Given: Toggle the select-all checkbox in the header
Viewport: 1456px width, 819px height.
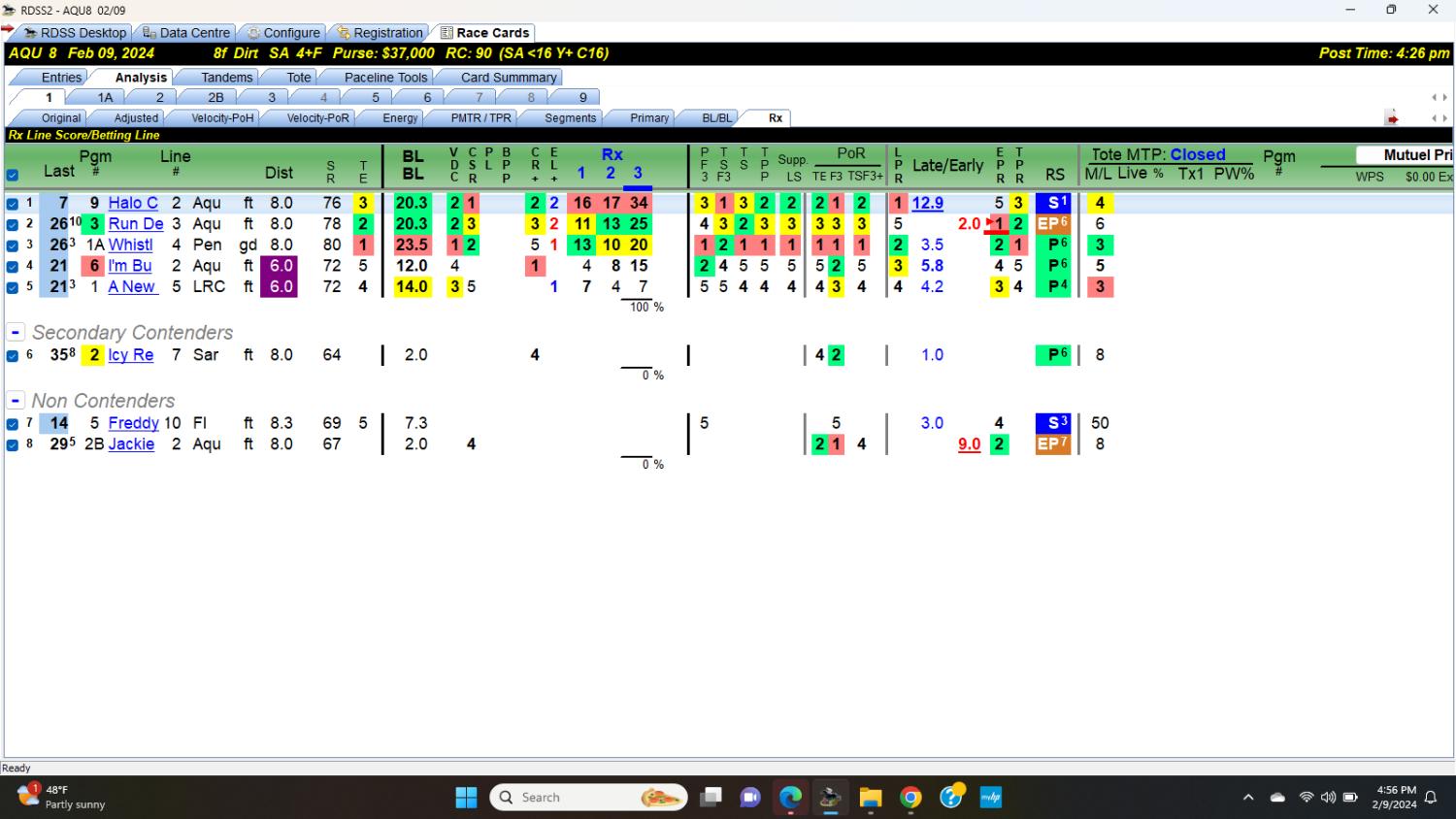Looking at the screenshot, I should [x=13, y=176].
